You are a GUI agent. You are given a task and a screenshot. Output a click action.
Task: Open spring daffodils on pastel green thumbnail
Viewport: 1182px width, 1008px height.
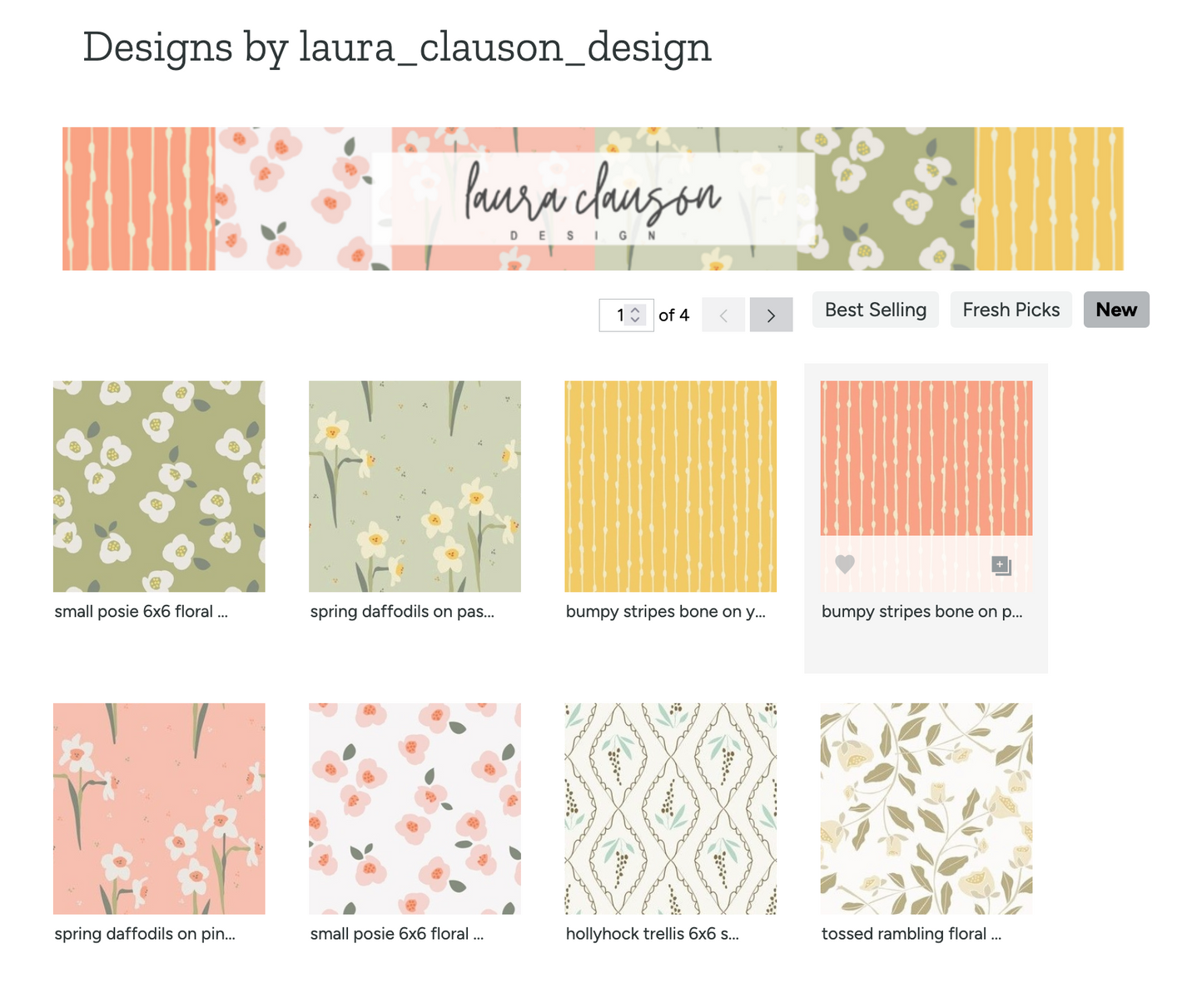coord(415,486)
